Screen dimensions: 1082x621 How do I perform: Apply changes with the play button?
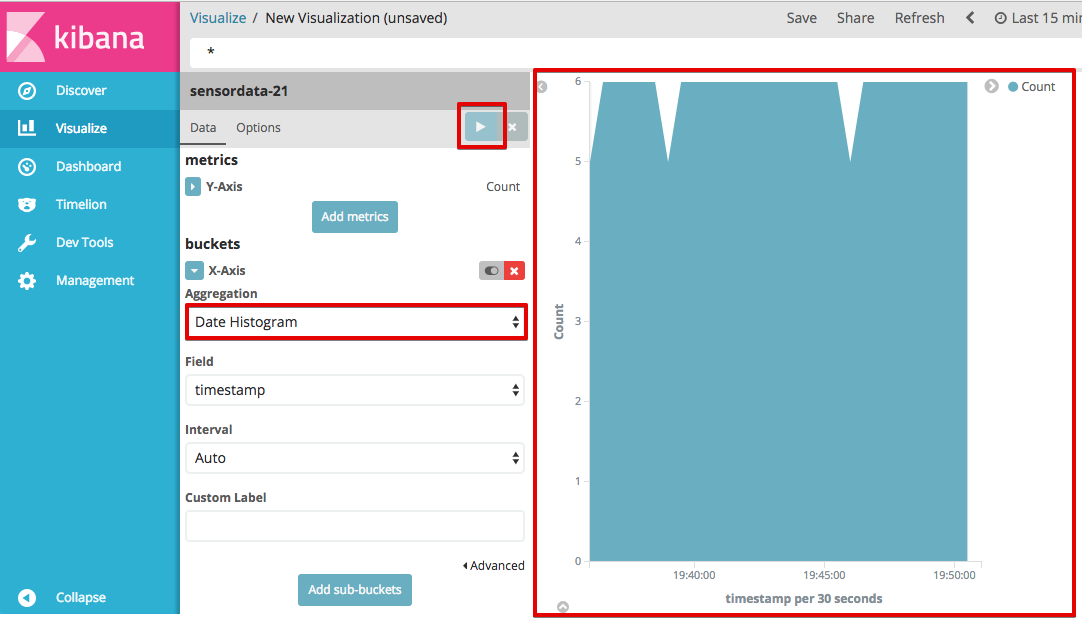[481, 127]
